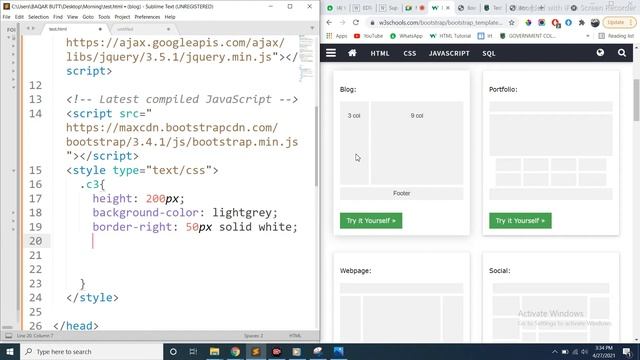The width and height of the screenshot is (640, 360).
Task: Click the Chrome page vertical scrollbar
Action: tap(636, 100)
